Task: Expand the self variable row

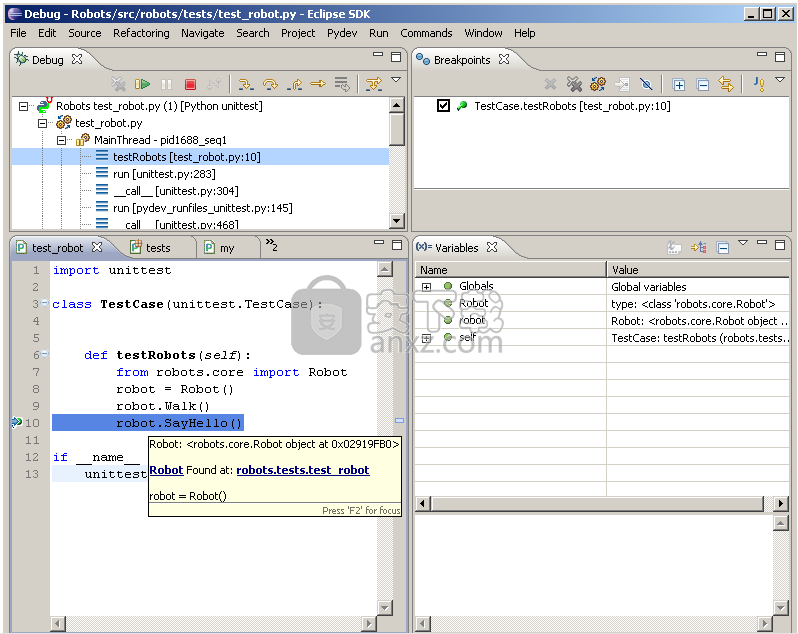Action: point(426,338)
